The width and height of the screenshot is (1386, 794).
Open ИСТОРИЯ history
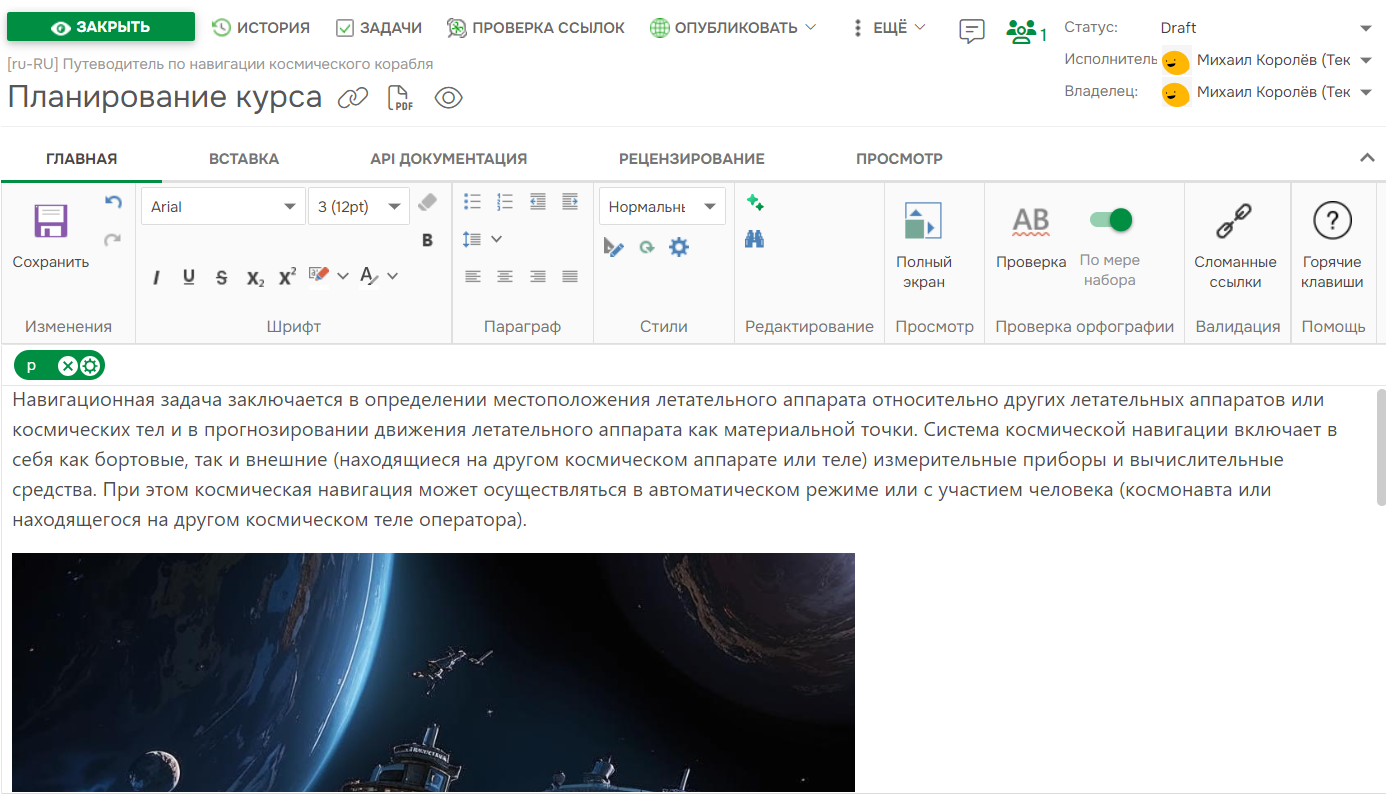coord(261,28)
